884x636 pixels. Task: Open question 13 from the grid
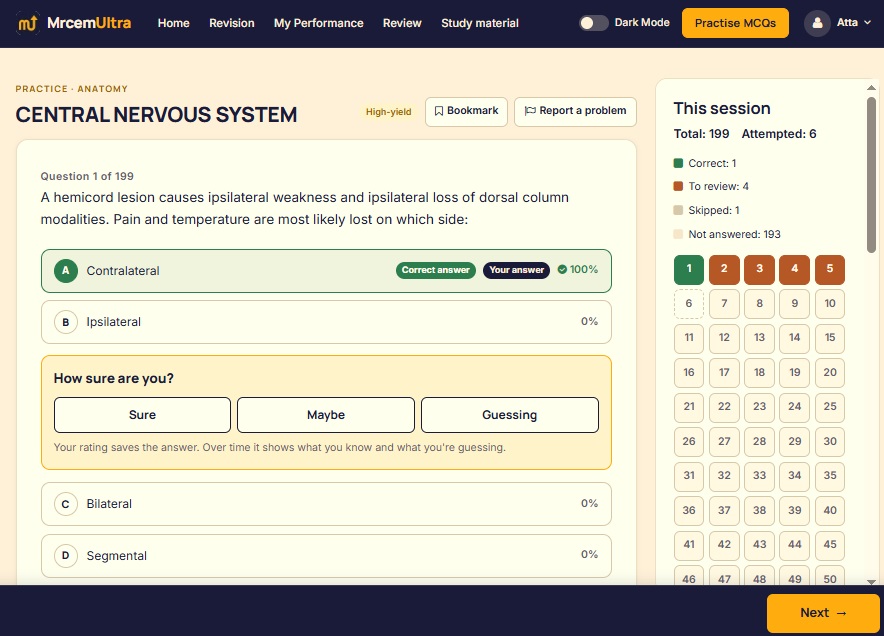[759, 338]
